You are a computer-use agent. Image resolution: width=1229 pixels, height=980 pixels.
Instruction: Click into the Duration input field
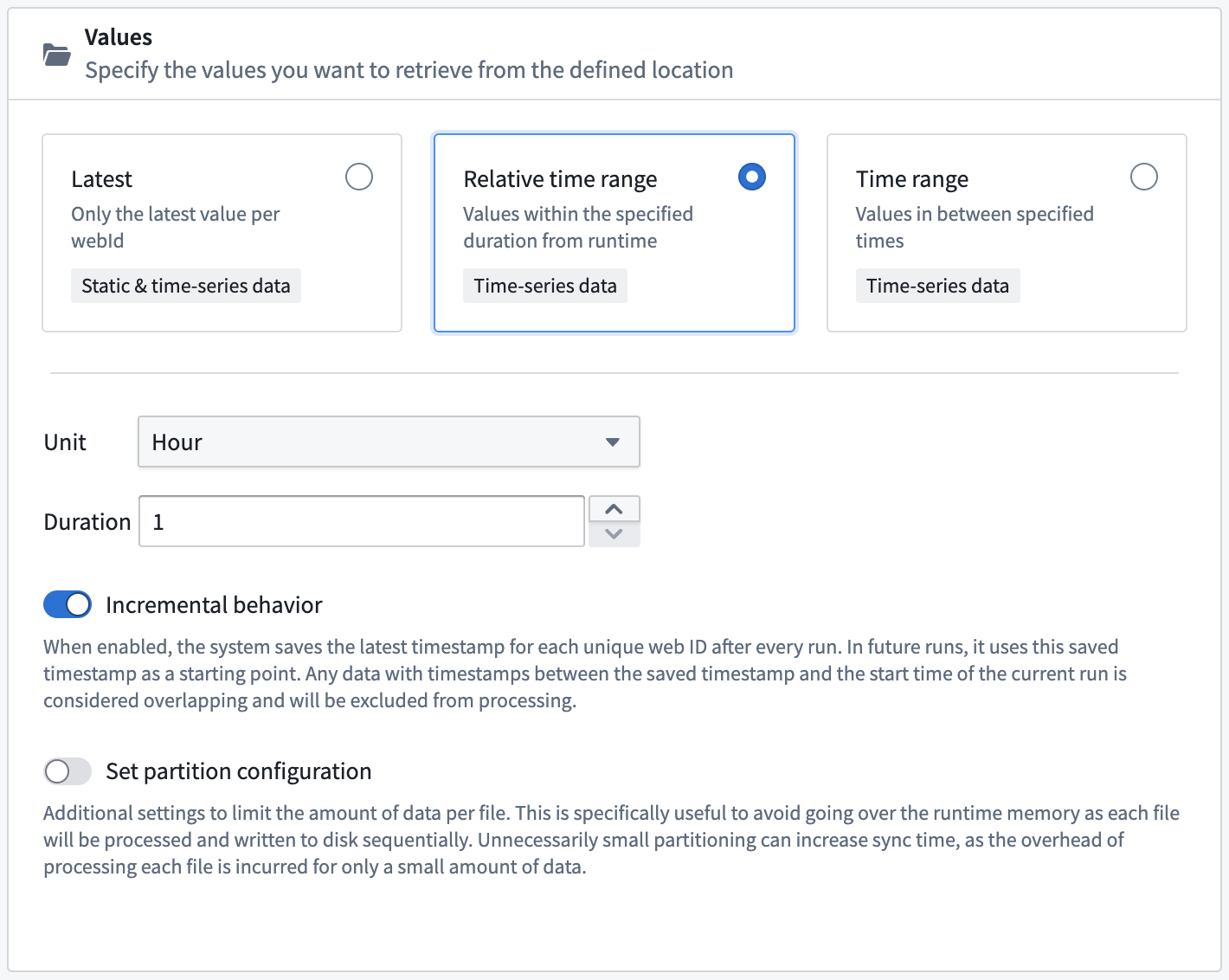pos(362,521)
